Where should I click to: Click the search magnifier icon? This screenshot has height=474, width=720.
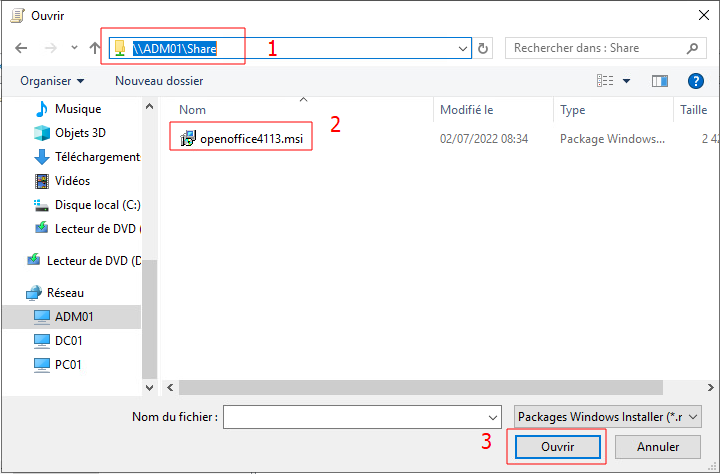click(x=692, y=48)
